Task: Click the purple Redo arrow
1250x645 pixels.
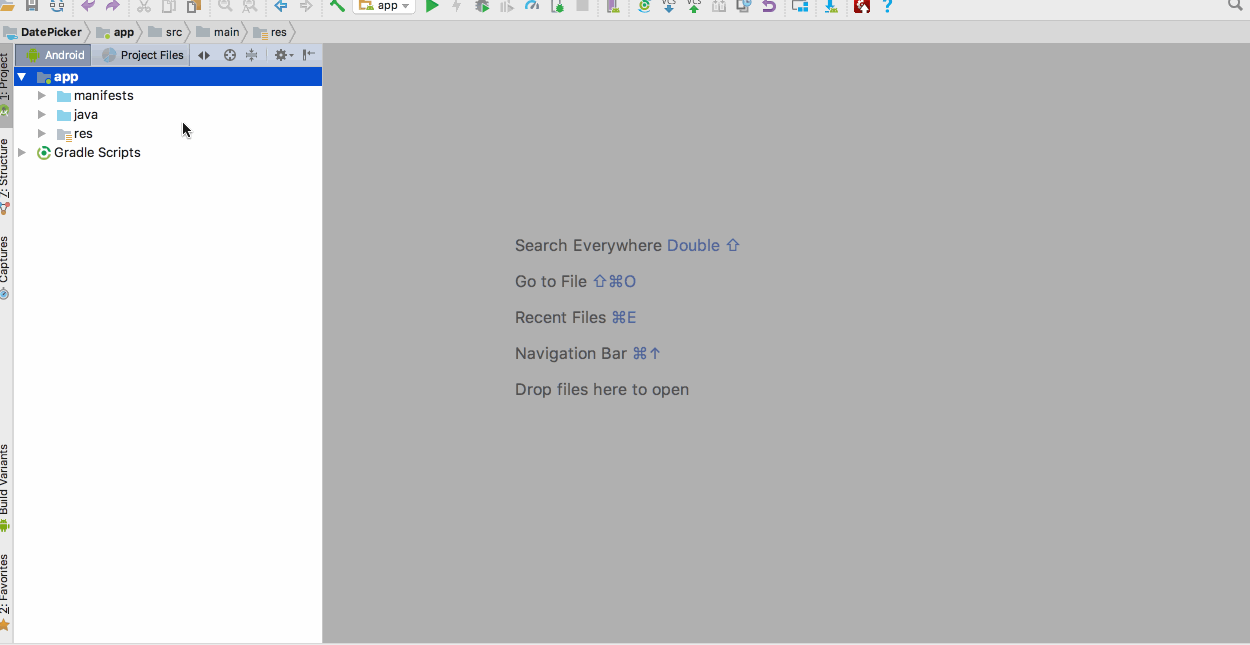Action: point(112,6)
